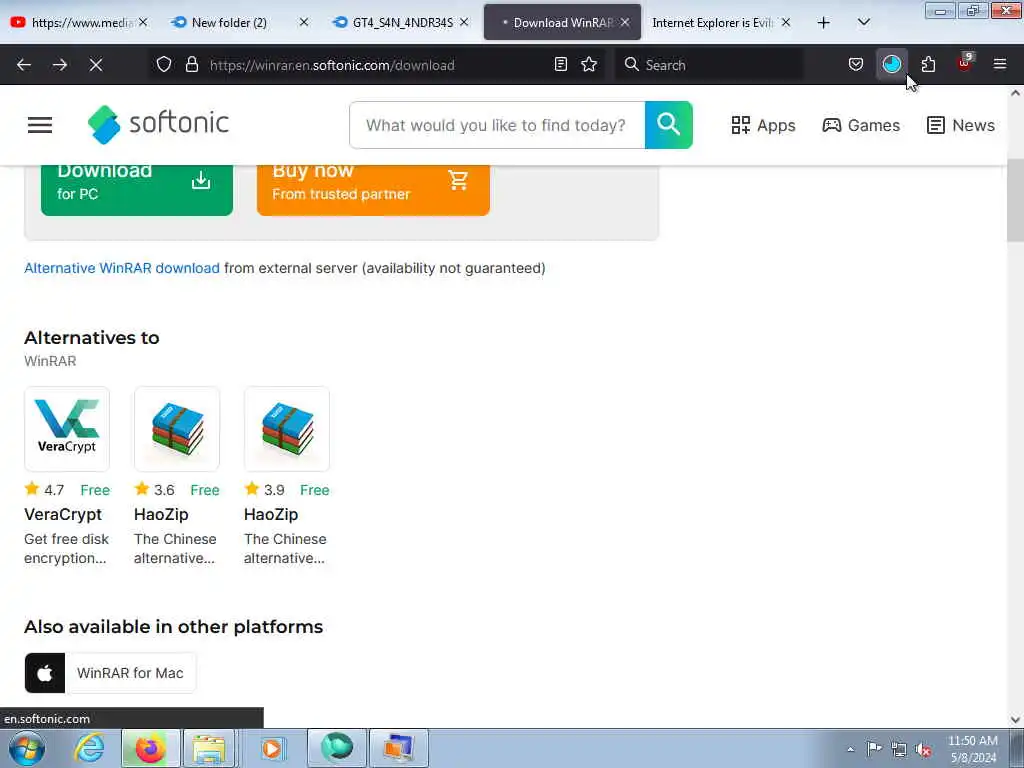Screen dimensions: 1024x768
Task: Click the scrollbar down arrow
Action: (1015, 720)
